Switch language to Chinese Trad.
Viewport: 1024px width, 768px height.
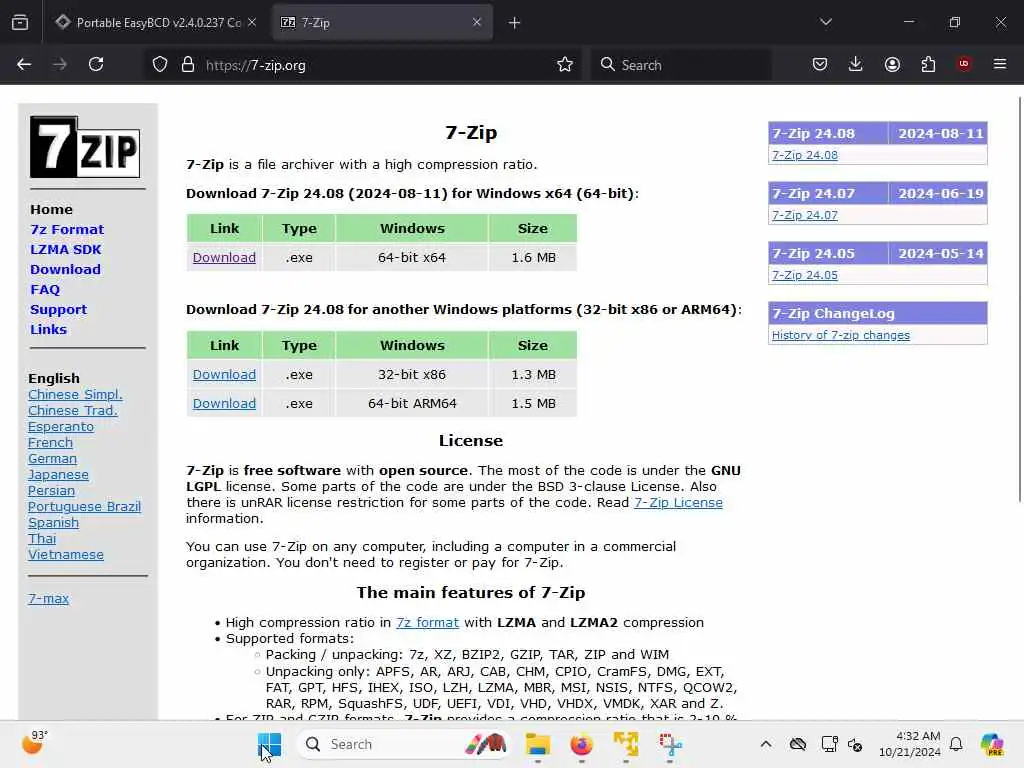pos(72,411)
